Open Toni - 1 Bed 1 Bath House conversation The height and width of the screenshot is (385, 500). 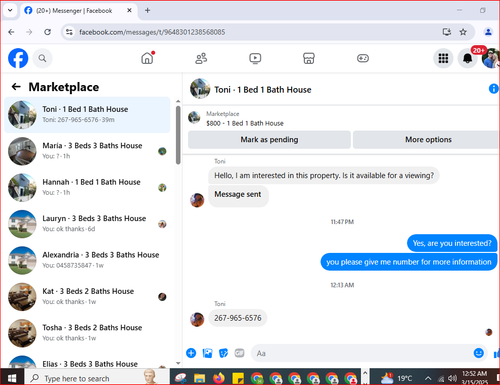[x=87, y=115]
